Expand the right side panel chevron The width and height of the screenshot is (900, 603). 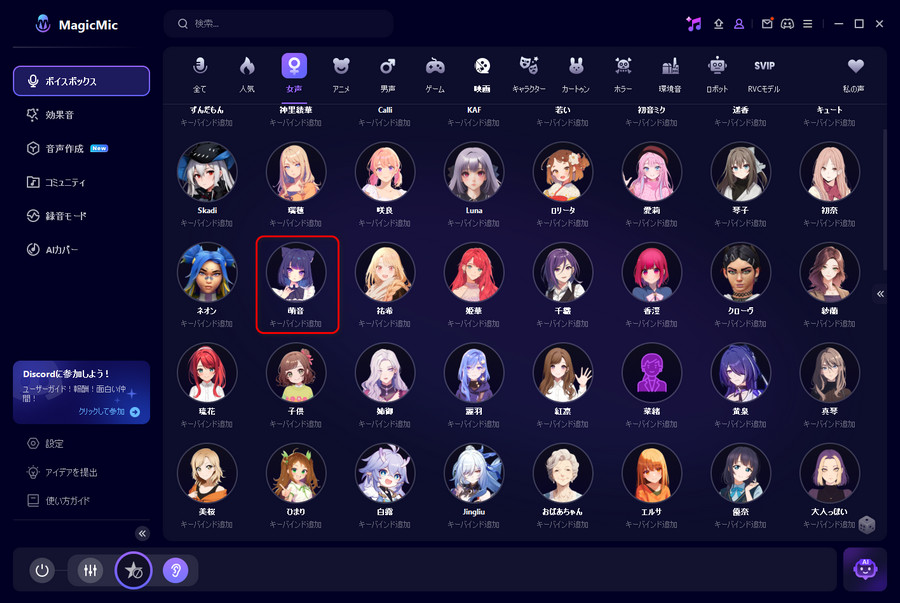880,294
